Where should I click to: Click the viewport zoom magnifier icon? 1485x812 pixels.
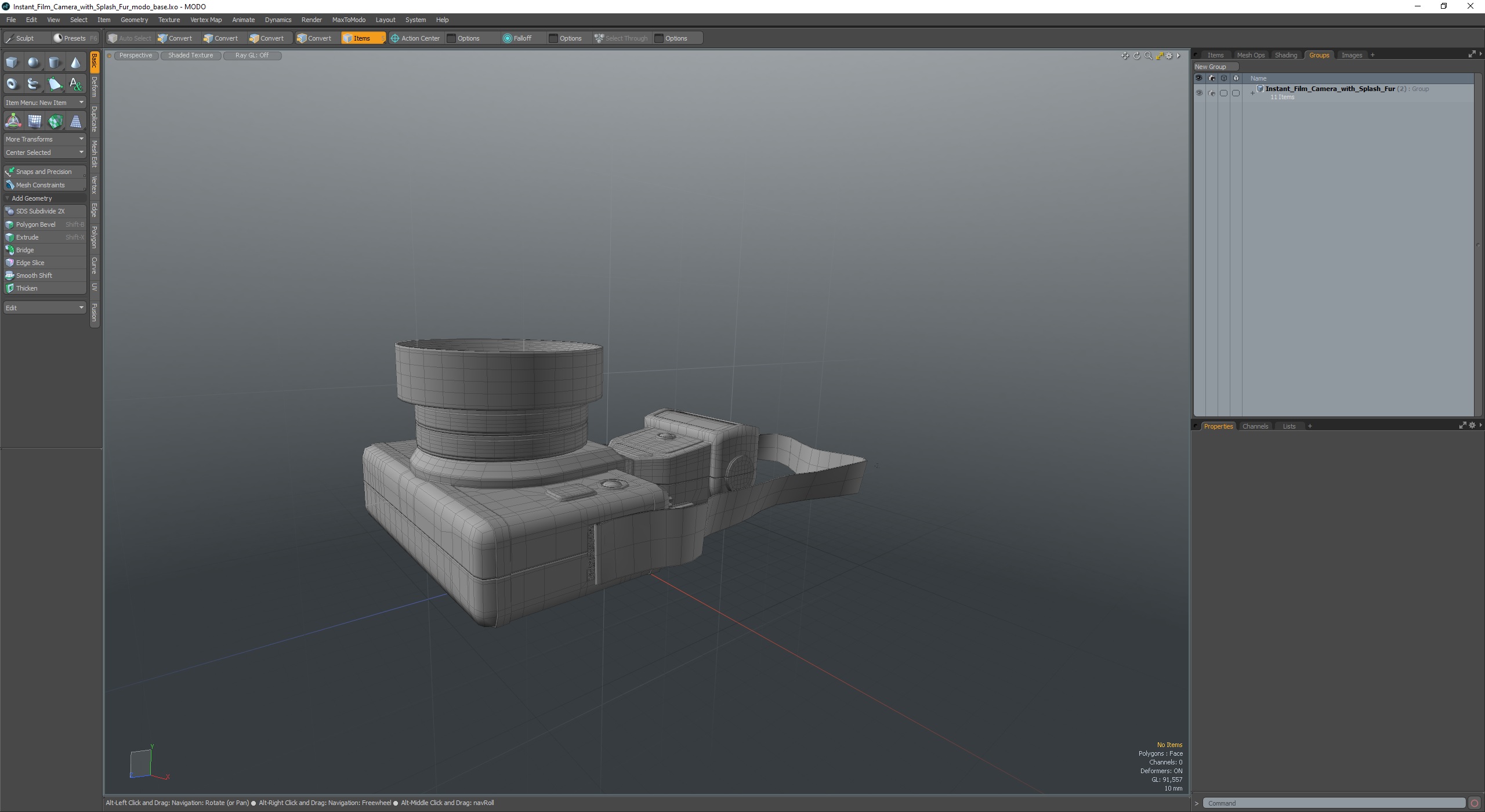coord(1148,56)
